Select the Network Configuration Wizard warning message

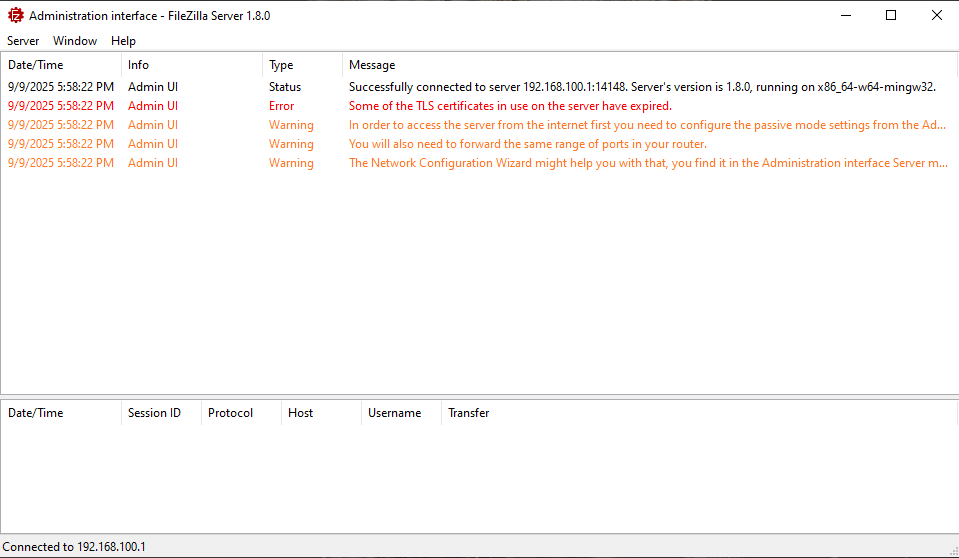pyautogui.click(x=648, y=163)
